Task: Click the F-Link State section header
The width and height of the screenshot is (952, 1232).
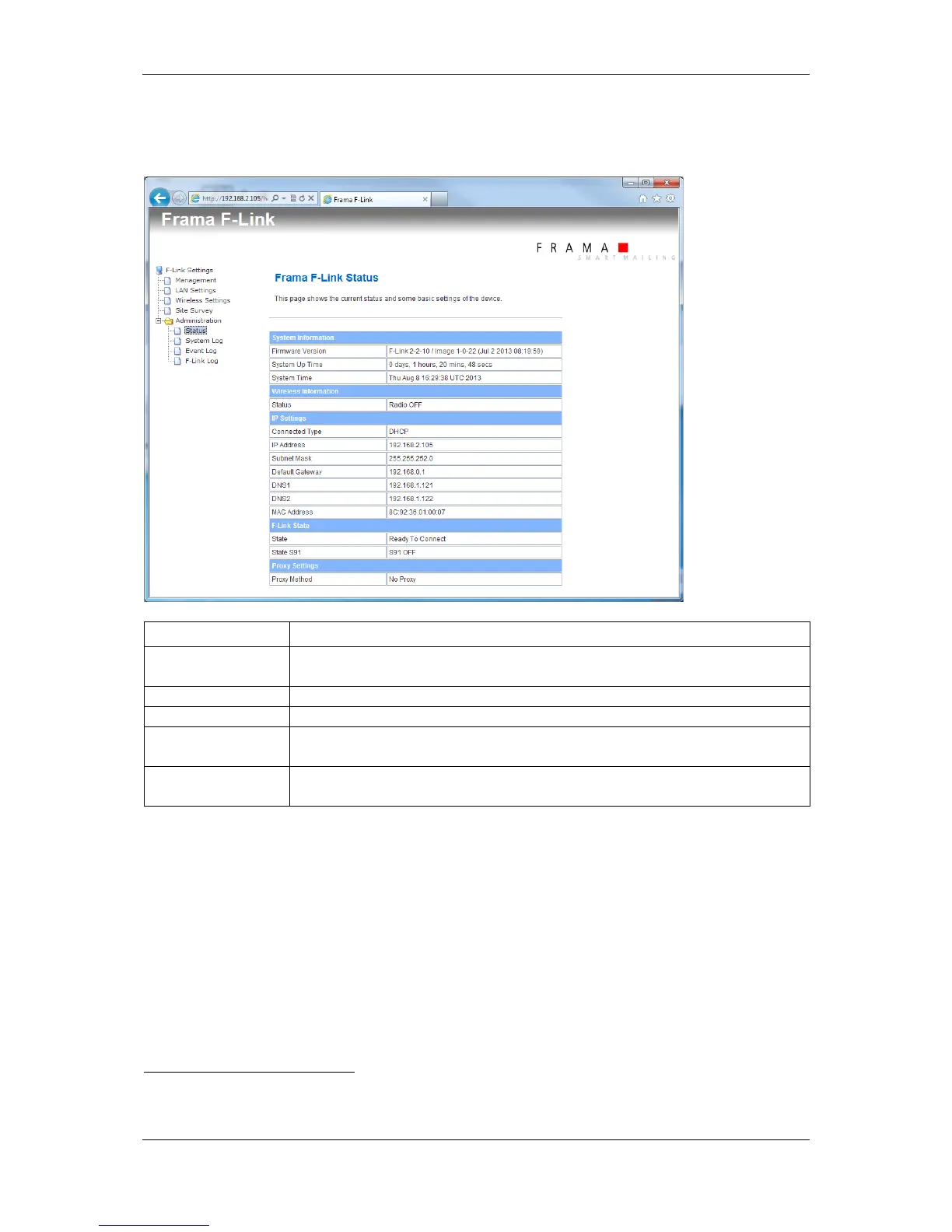Action: tap(415, 526)
